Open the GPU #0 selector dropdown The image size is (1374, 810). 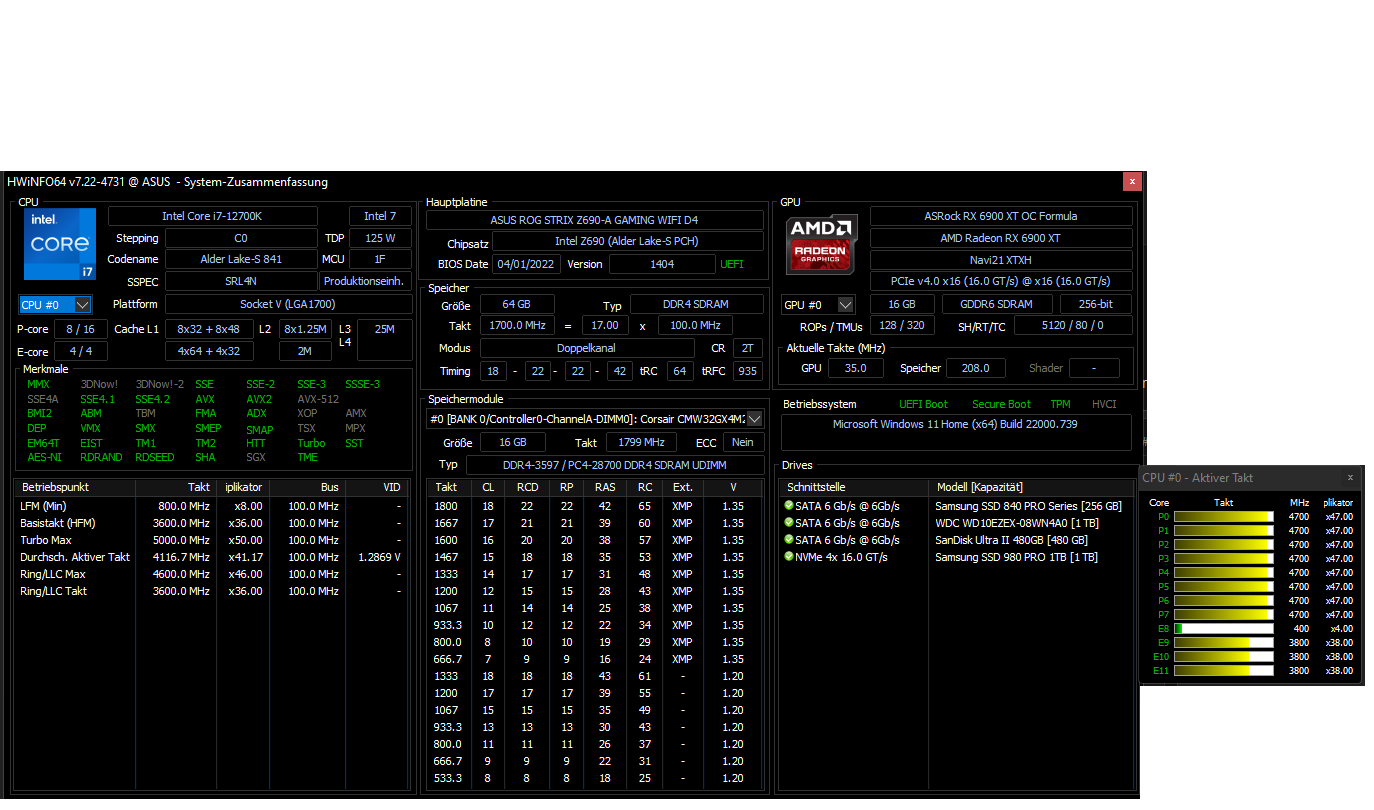818,304
